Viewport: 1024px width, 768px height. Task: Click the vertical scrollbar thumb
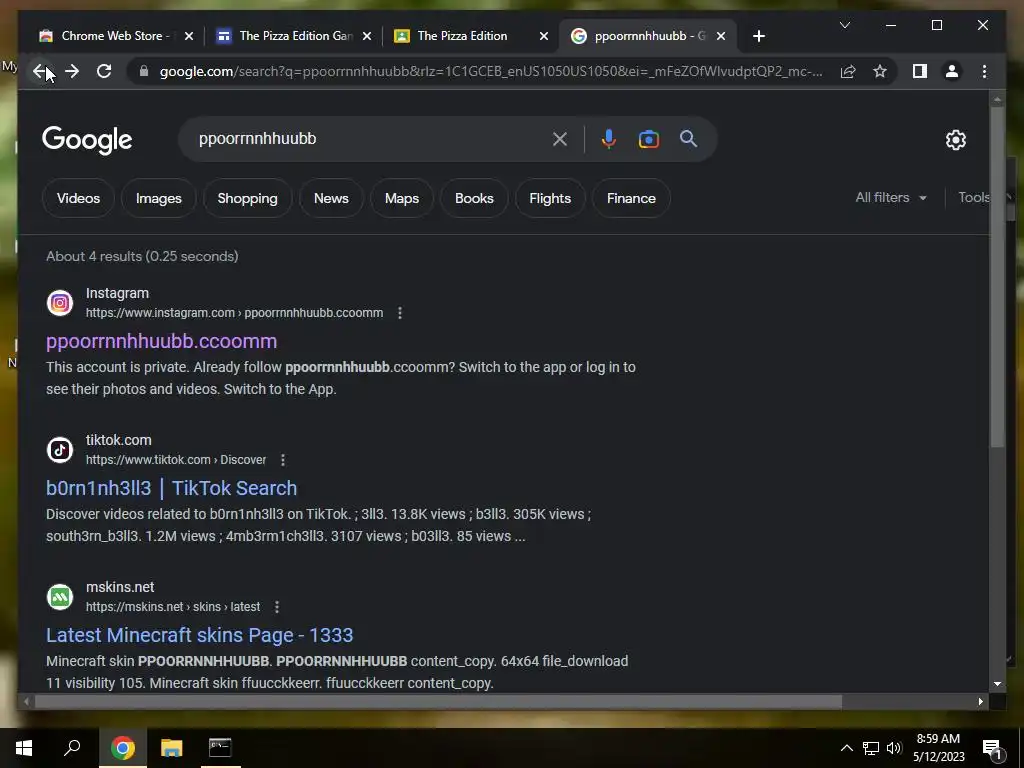(997, 277)
